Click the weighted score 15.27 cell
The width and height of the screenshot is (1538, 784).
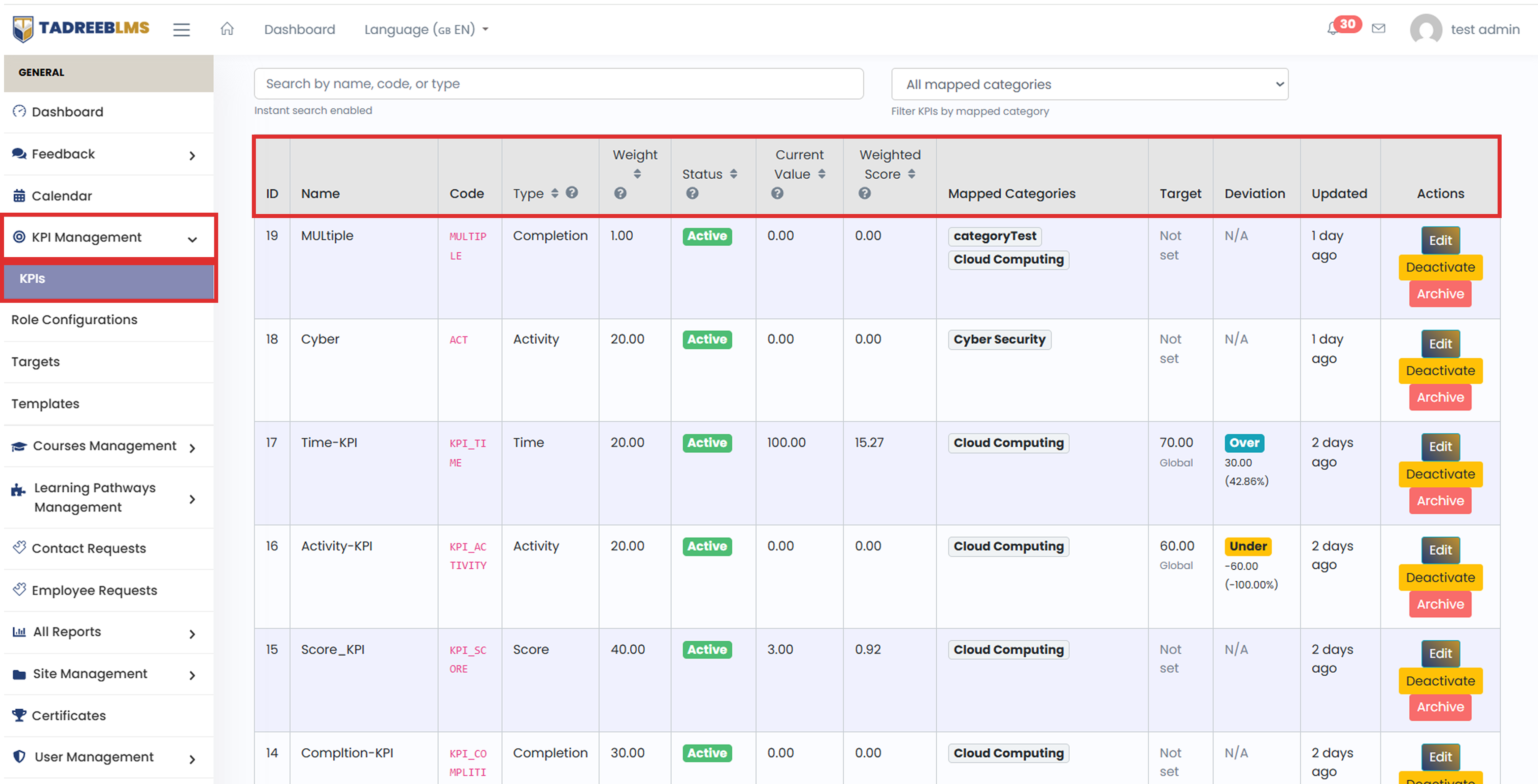(x=869, y=443)
